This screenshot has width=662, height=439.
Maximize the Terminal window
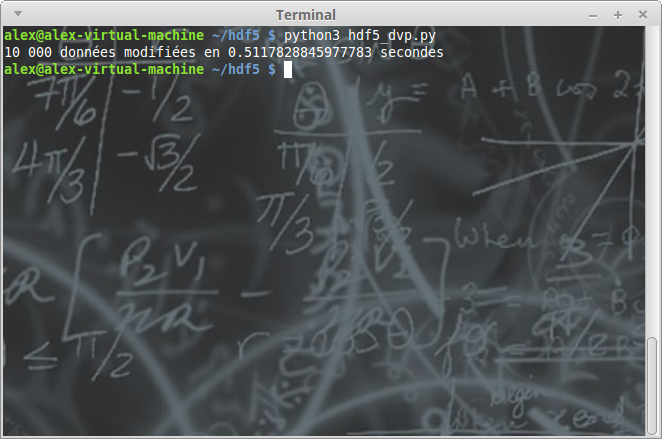[618, 15]
